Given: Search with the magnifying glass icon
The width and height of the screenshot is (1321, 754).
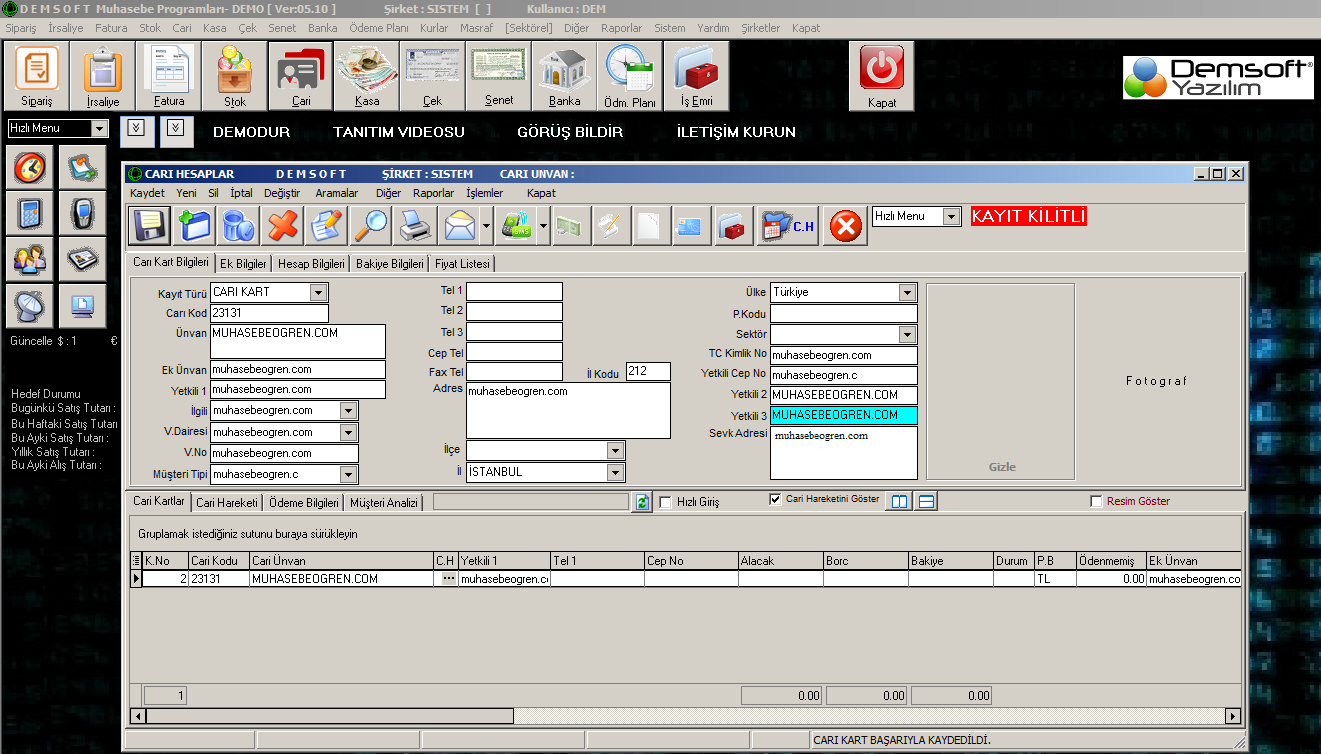Looking at the screenshot, I should click(370, 226).
